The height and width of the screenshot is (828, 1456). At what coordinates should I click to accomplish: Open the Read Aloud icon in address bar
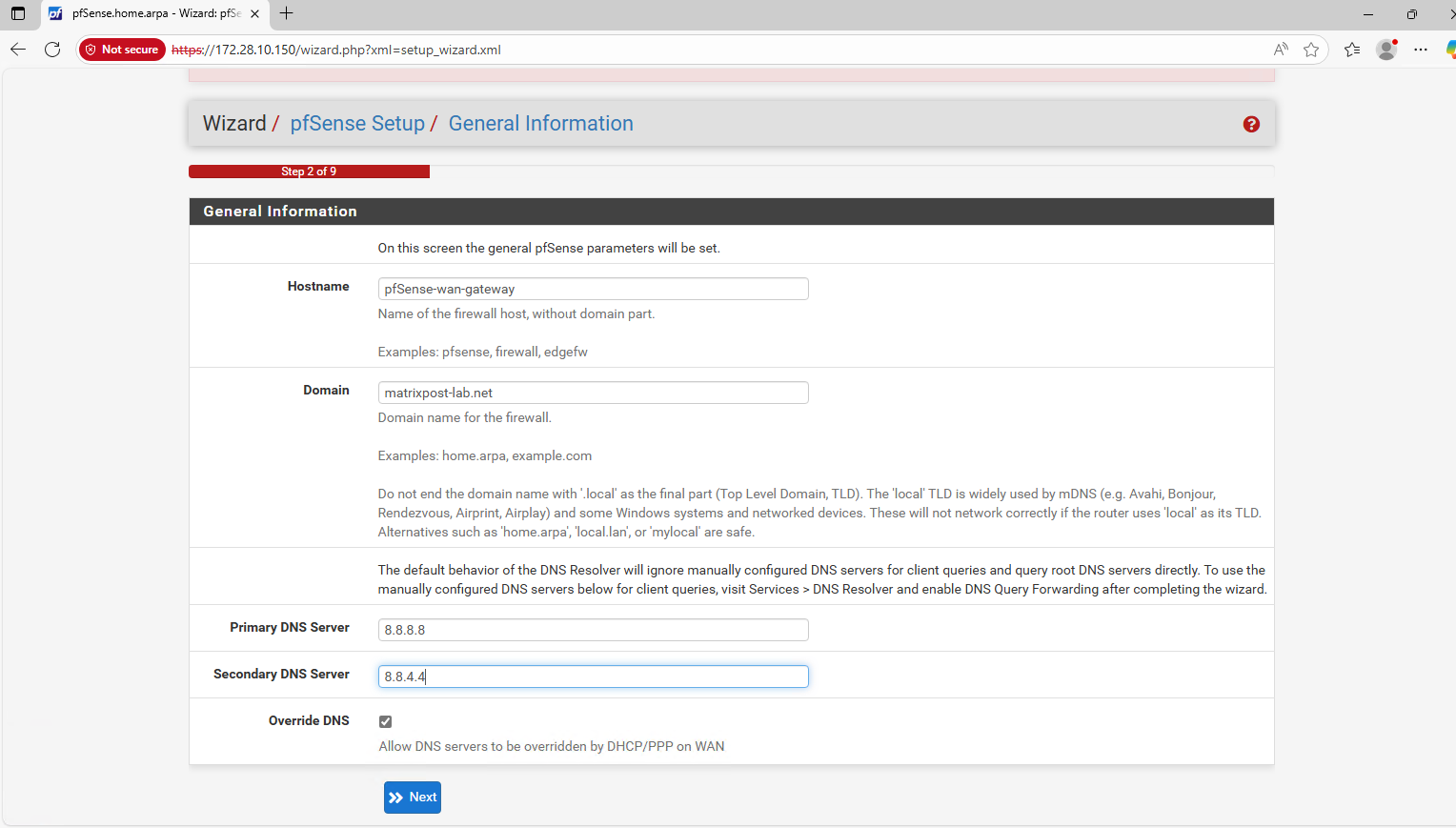pyautogui.click(x=1281, y=50)
